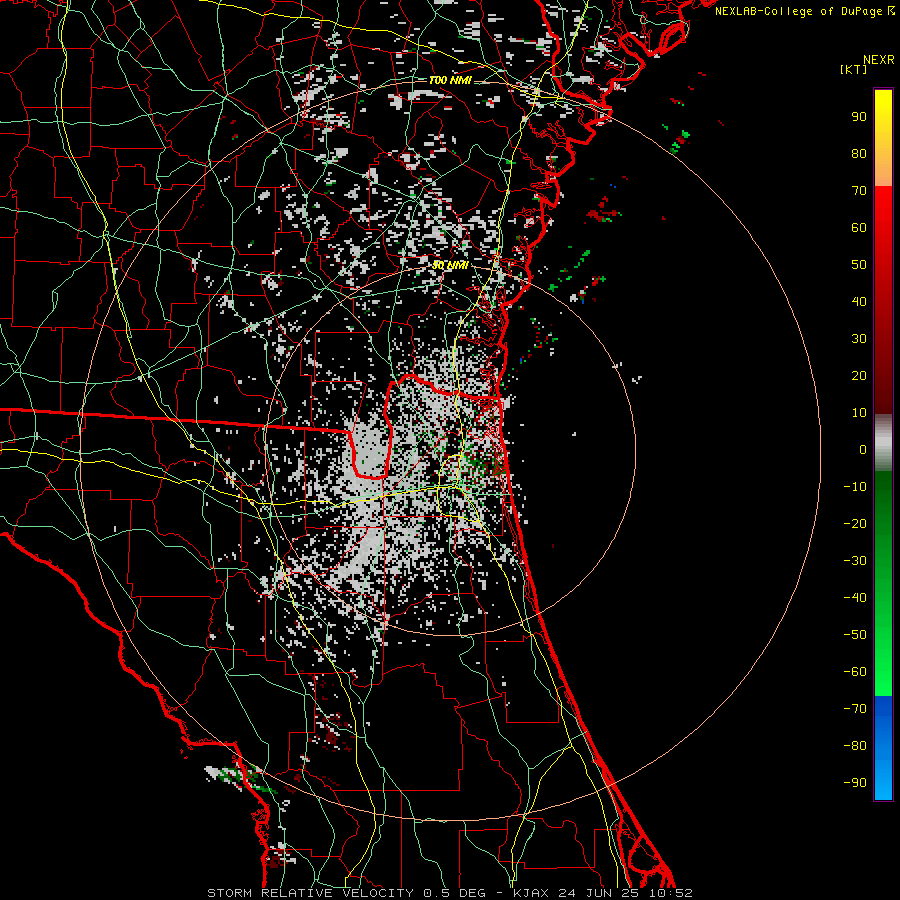
Task: Click the -60 value on velocity scale
Action: (x=855, y=672)
